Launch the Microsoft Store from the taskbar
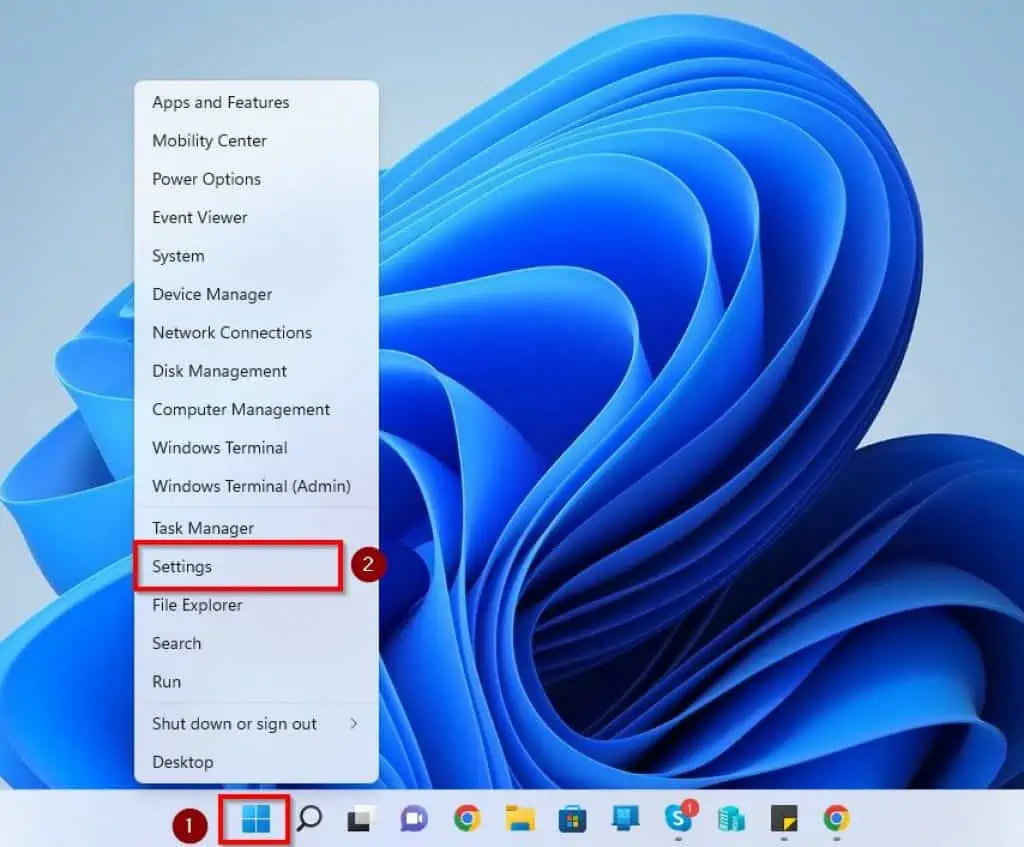 572,818
